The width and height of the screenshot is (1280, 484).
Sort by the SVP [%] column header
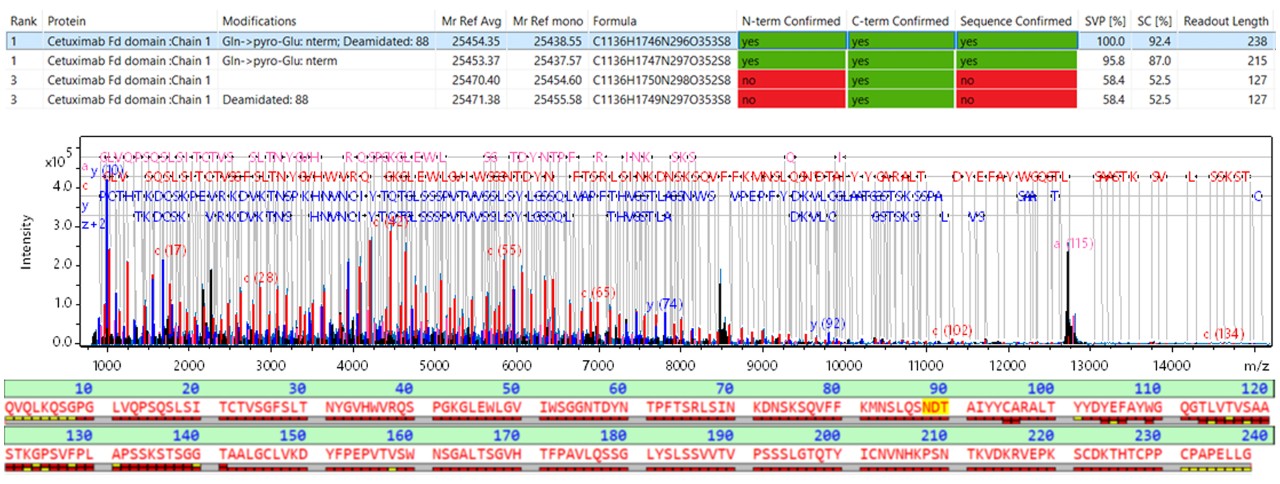pos(1105,21)
